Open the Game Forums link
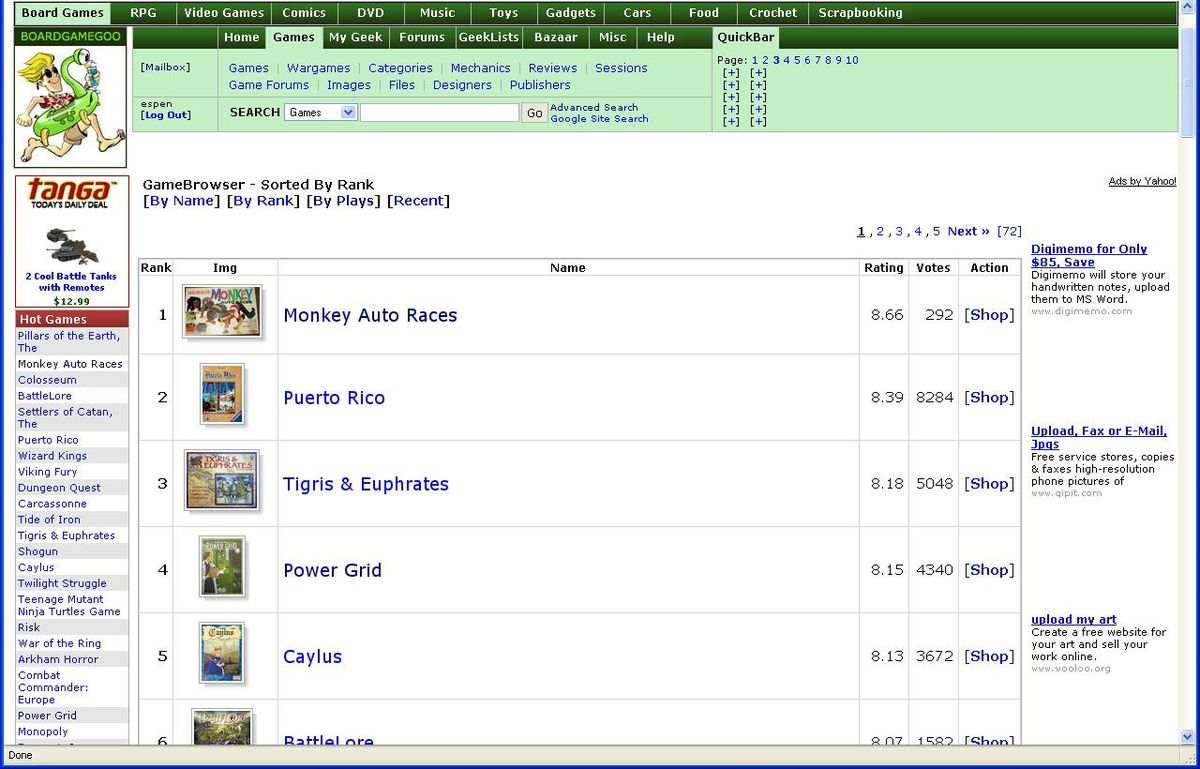The height and width of the screenshot is (769, 1200). (269, 85)
